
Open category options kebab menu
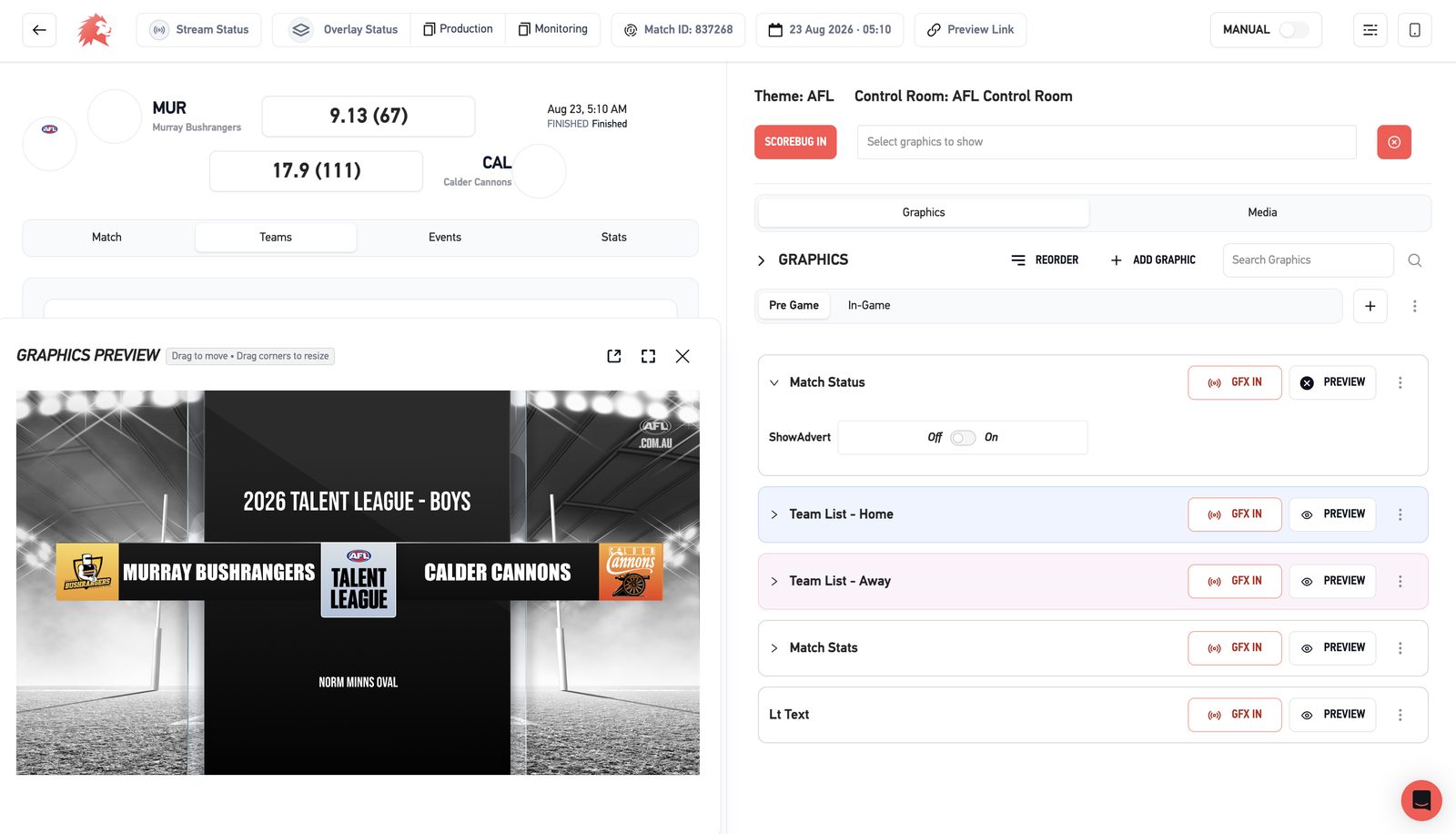1415,306
